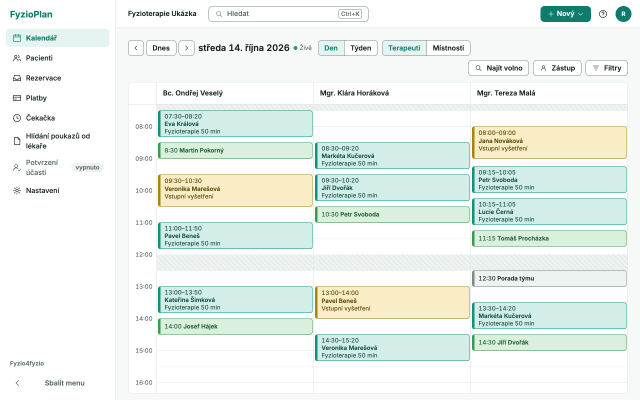Open the Nový dropdown button
Viewport: 640px width, 400px height.
pos(565,14)
